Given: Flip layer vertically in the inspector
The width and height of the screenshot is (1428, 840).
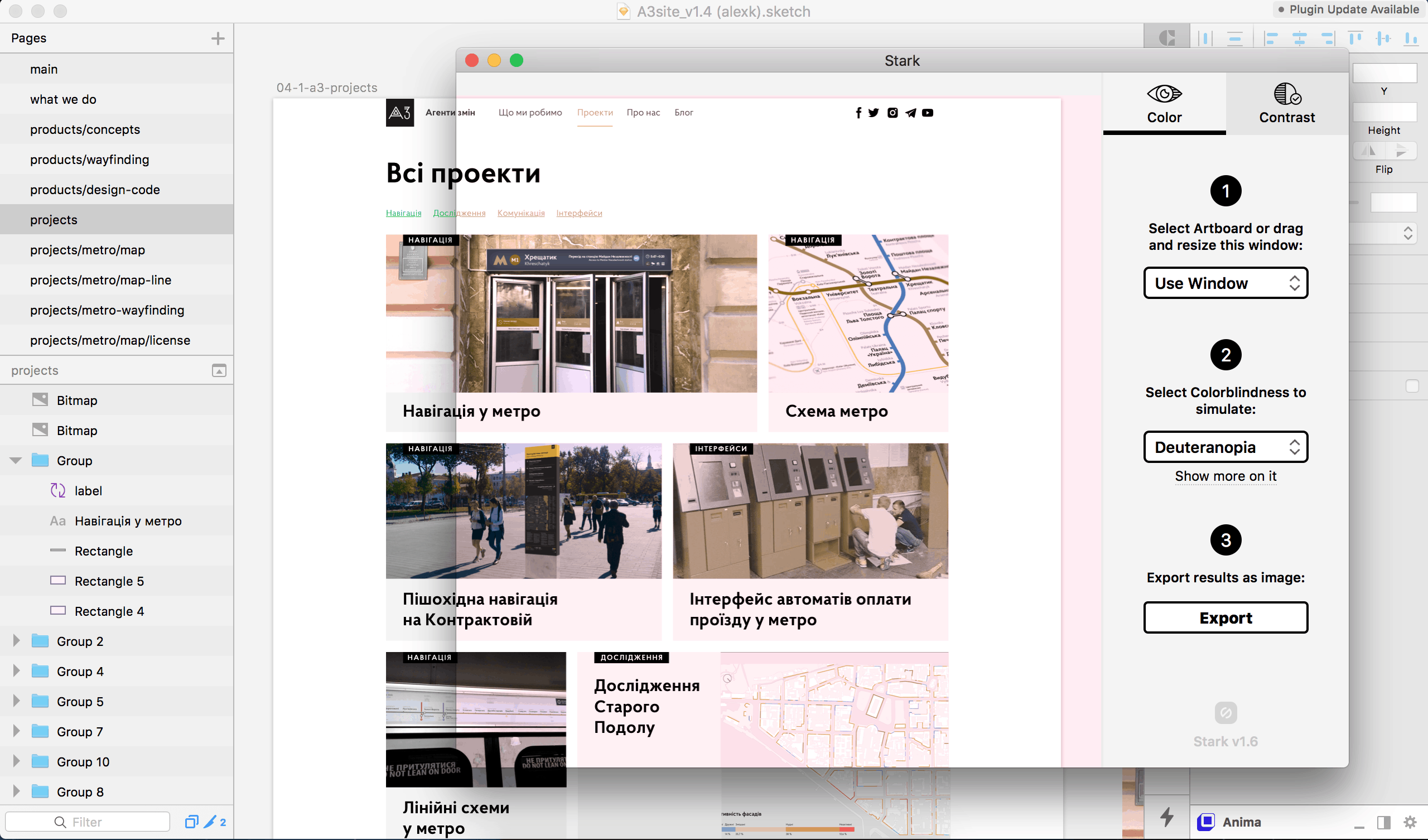Looking at the screenshot, I should [x=1401, y=151].
